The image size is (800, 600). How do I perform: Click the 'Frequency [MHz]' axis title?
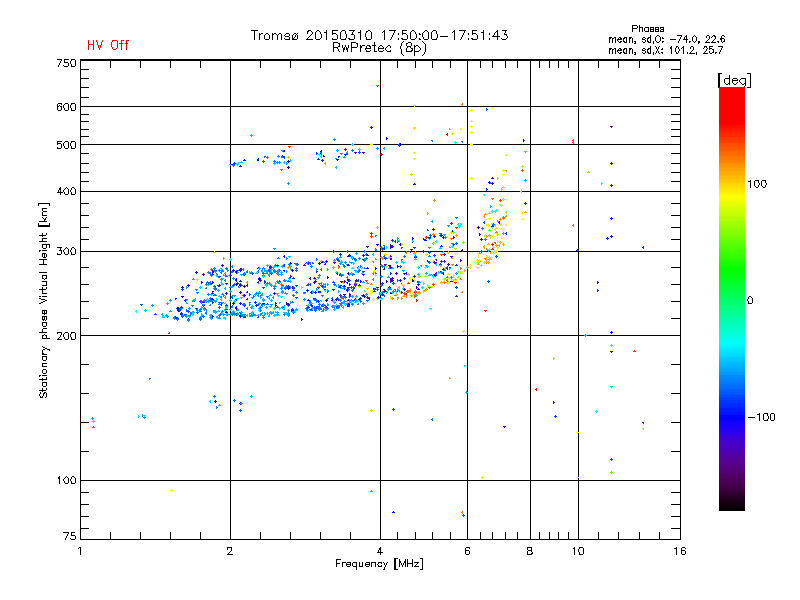379,564
